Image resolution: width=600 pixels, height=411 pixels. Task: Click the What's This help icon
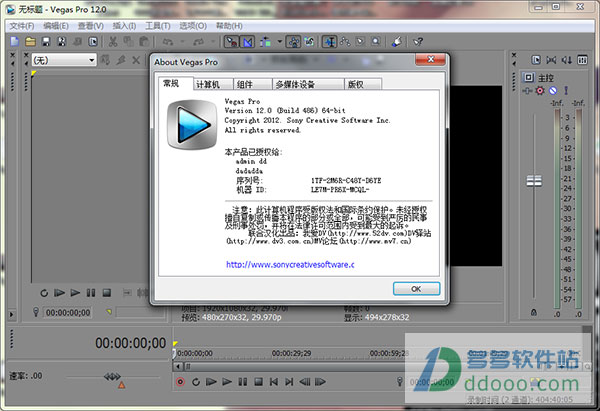coord(417,41)
